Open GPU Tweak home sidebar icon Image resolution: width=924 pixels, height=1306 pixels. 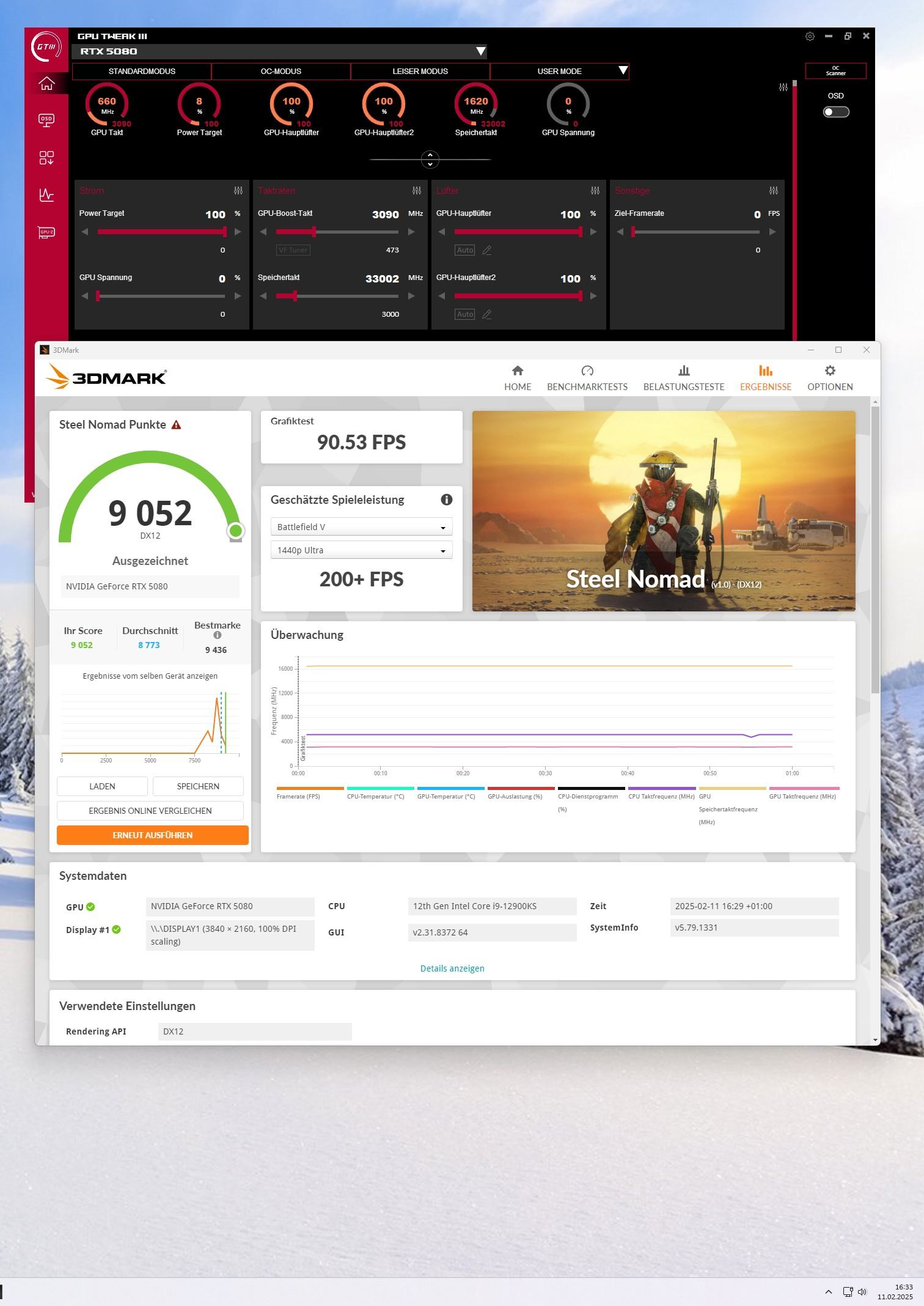tap(46, 83)
